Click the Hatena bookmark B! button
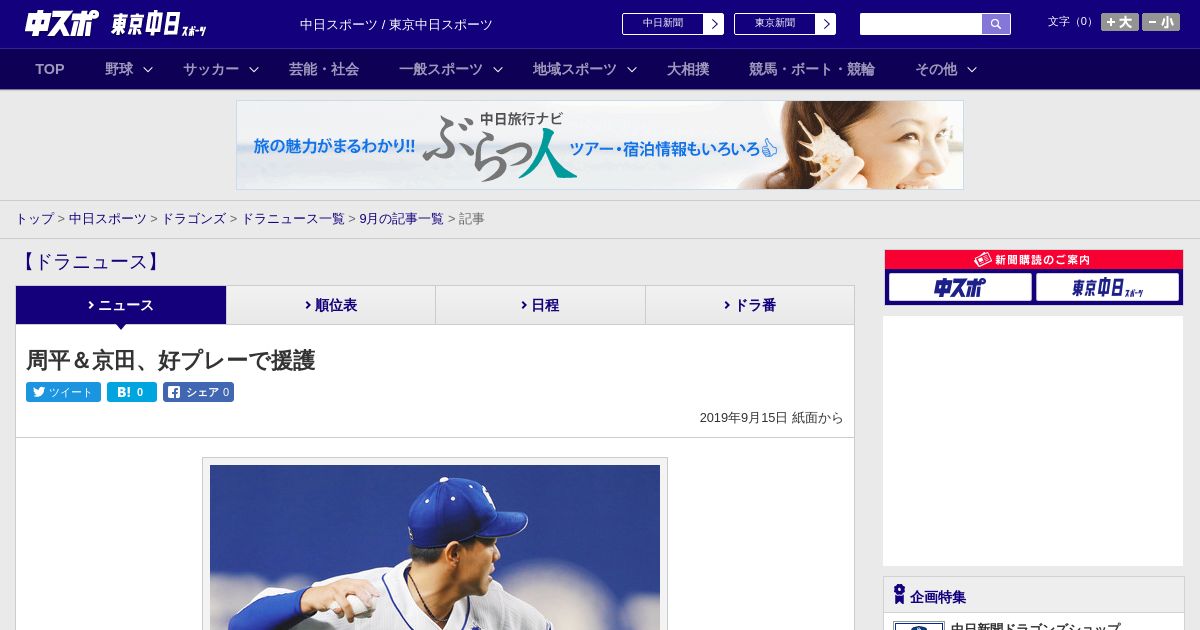1200x630 pixels. point(132,392)
